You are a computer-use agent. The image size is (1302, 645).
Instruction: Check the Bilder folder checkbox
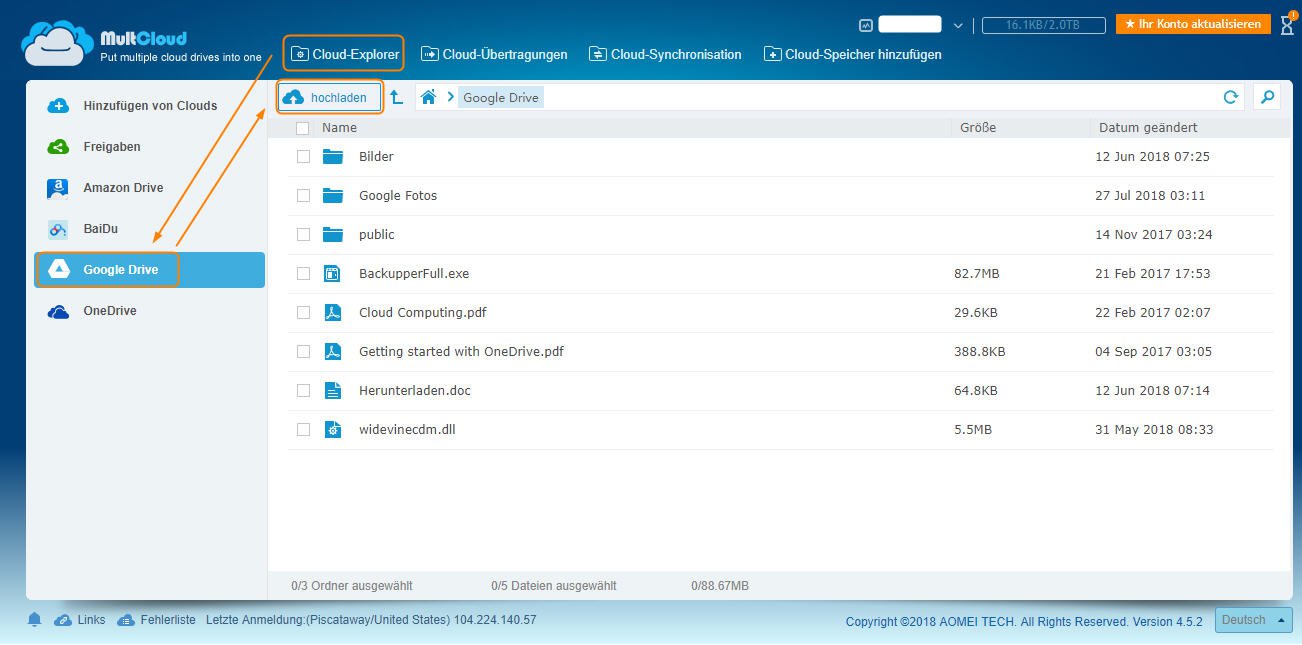click(303, 156)
